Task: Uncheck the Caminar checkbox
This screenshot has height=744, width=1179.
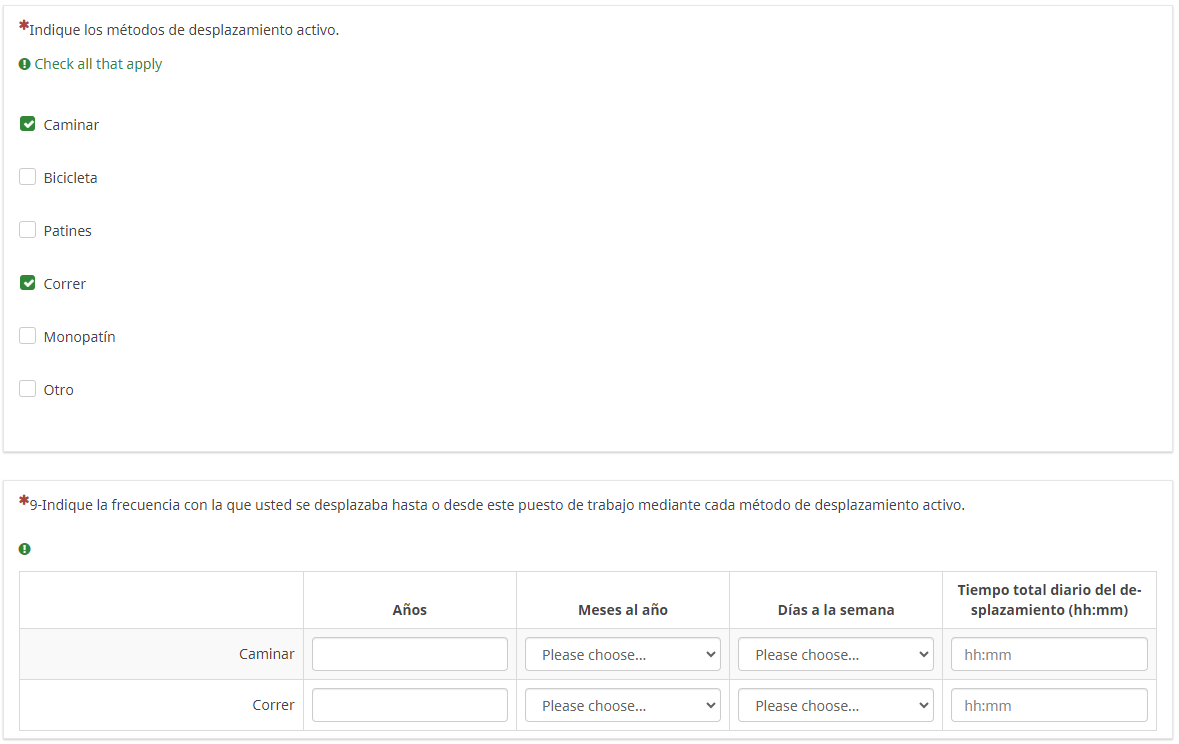Action: (x=28, y=125)
